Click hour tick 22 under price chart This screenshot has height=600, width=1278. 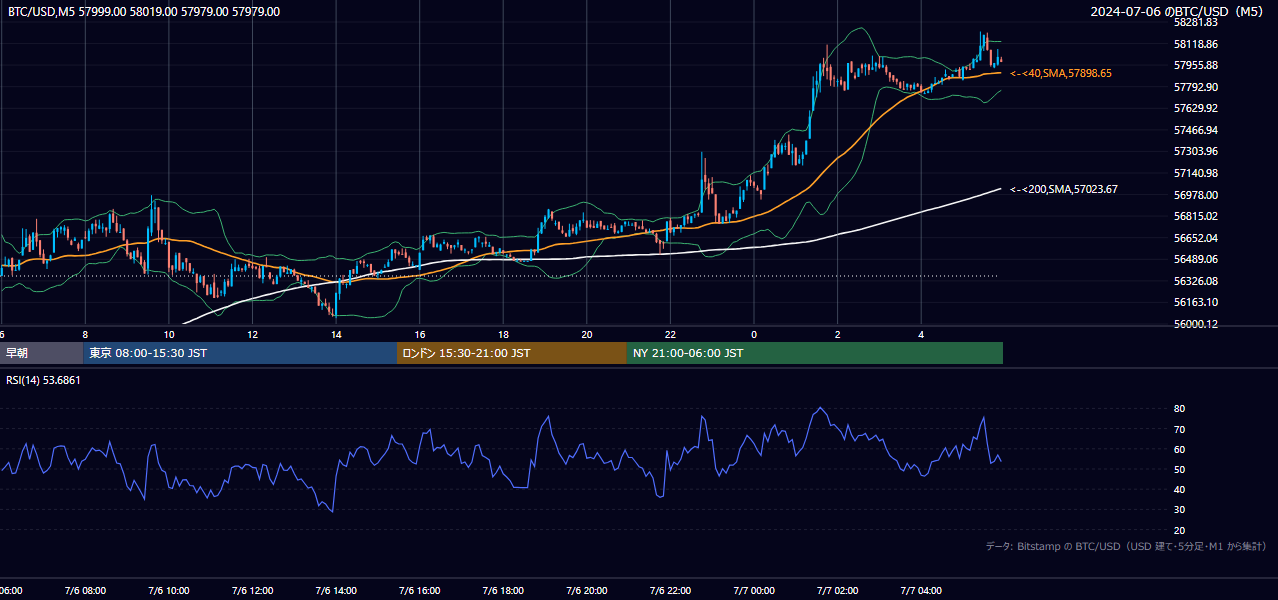[670, 334]
